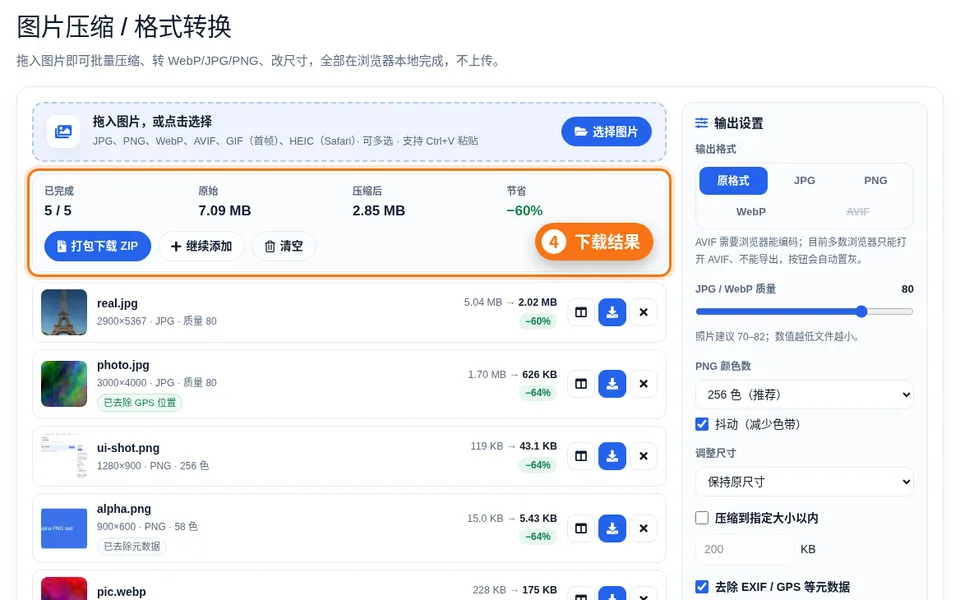Download compressed alpha.png
The image size is (960, 600).
coord(612,528)
